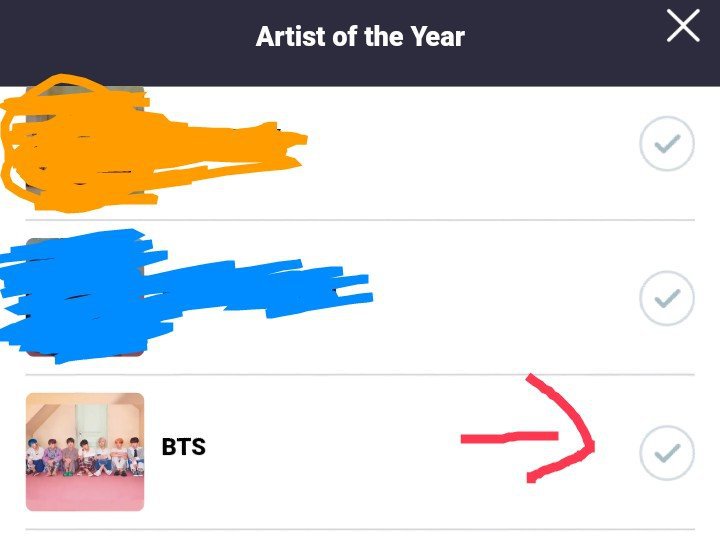Close the Artist of the Year dialog
Viewport: 720px width, 538px height.
(683, 26)
